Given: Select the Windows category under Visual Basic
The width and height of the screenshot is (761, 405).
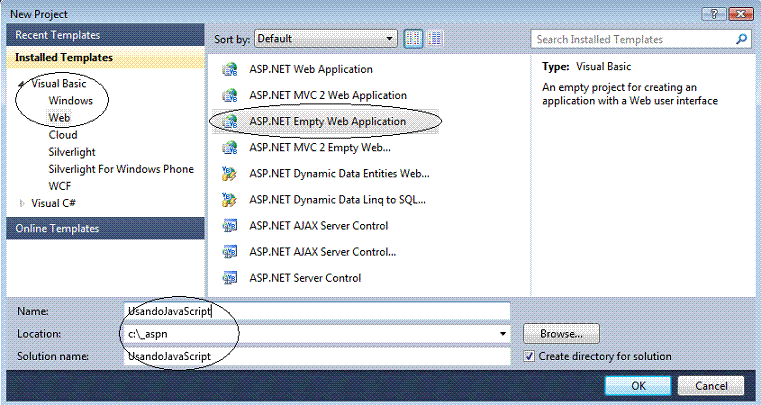Looking at the screenshot, I should [70, 101].
